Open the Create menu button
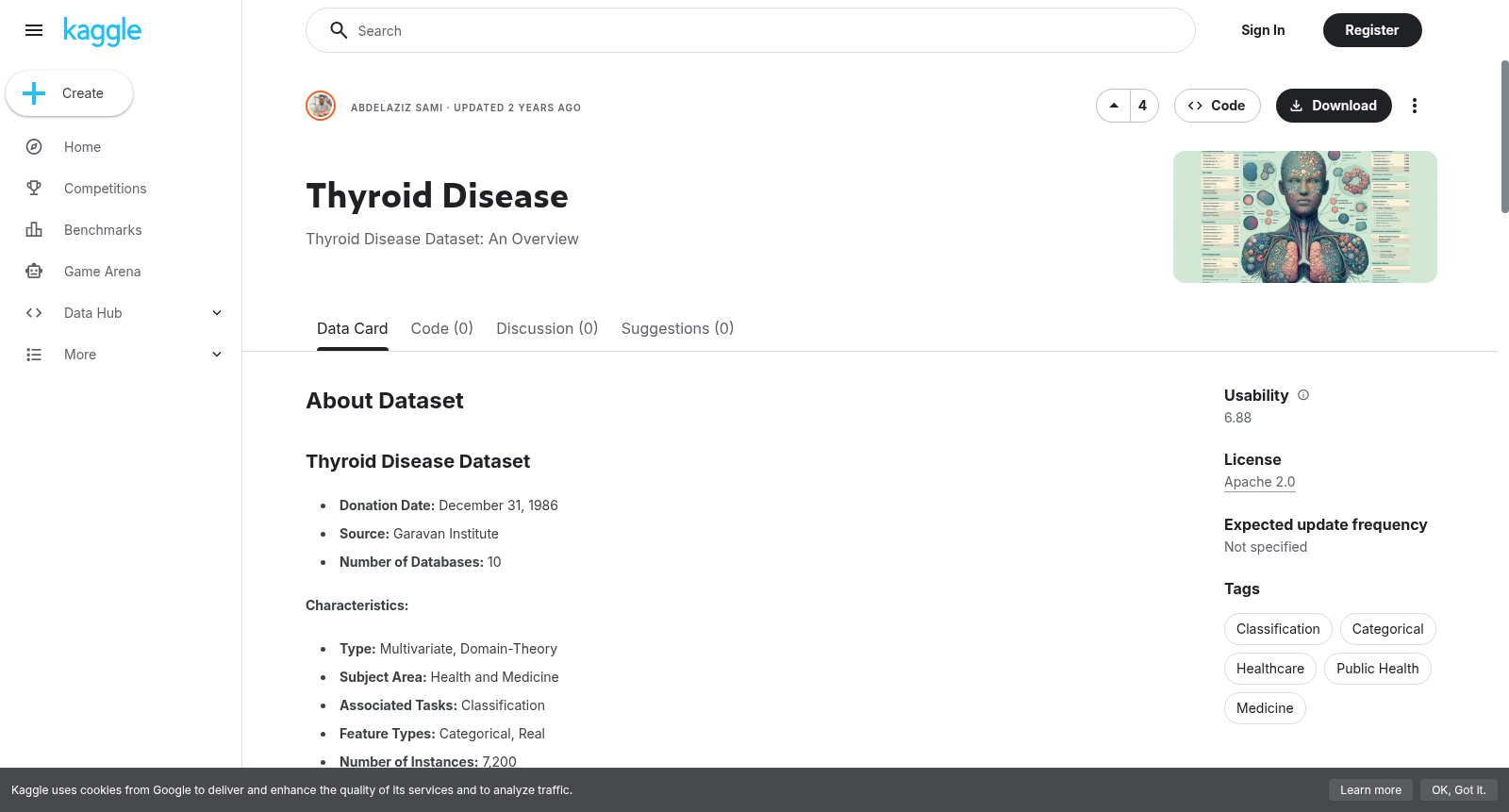 69,93
